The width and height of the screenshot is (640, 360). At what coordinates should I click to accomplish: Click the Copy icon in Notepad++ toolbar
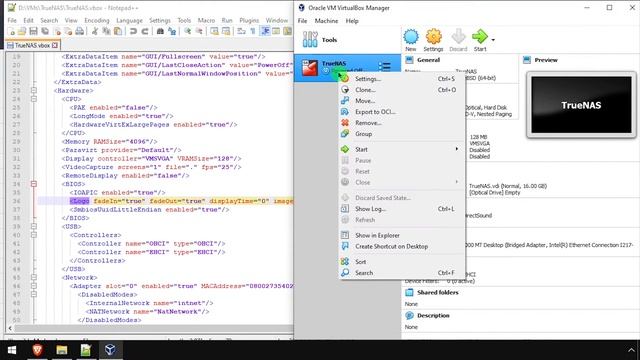106,31
